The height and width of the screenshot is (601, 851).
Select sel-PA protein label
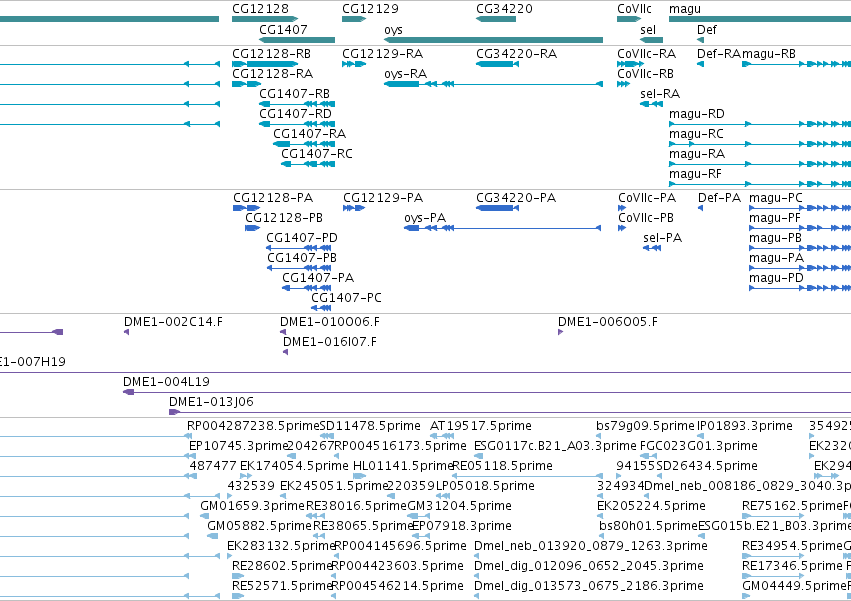(663, 238)
